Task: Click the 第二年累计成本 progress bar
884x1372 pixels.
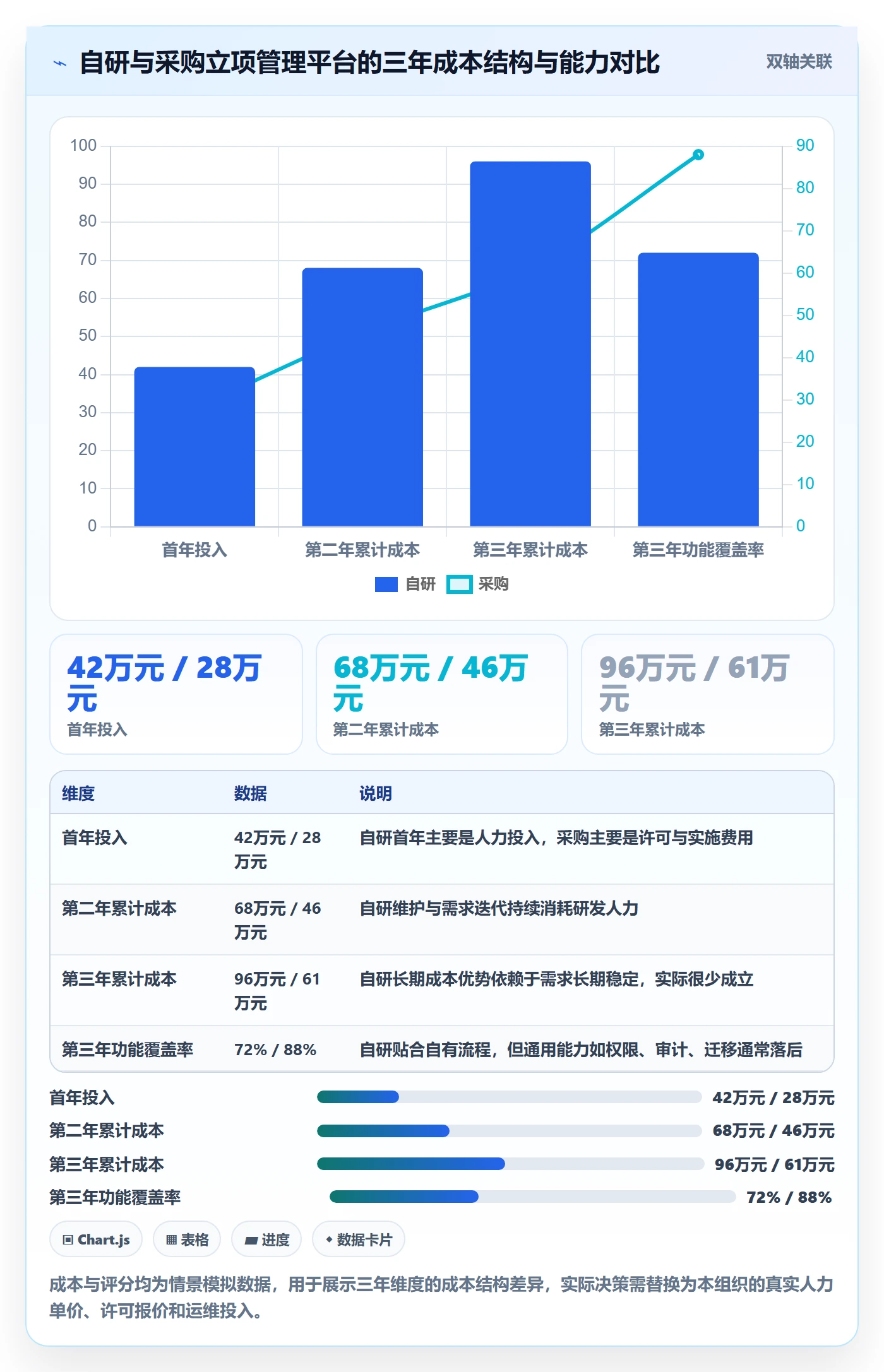Action: click(509, 1131)
